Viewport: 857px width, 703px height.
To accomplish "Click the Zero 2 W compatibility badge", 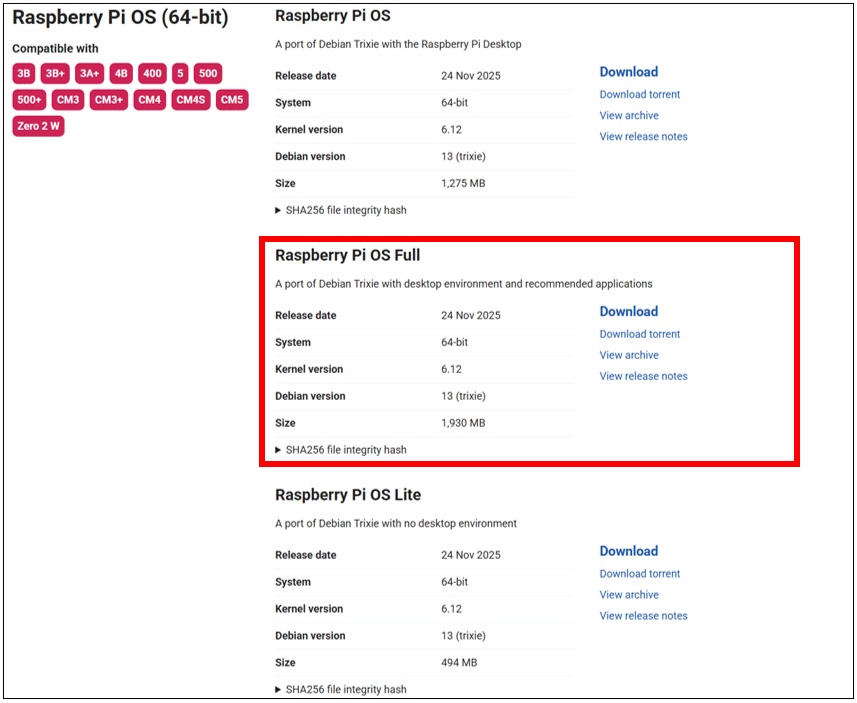I will pyautogui.click(x=38, y=126).
